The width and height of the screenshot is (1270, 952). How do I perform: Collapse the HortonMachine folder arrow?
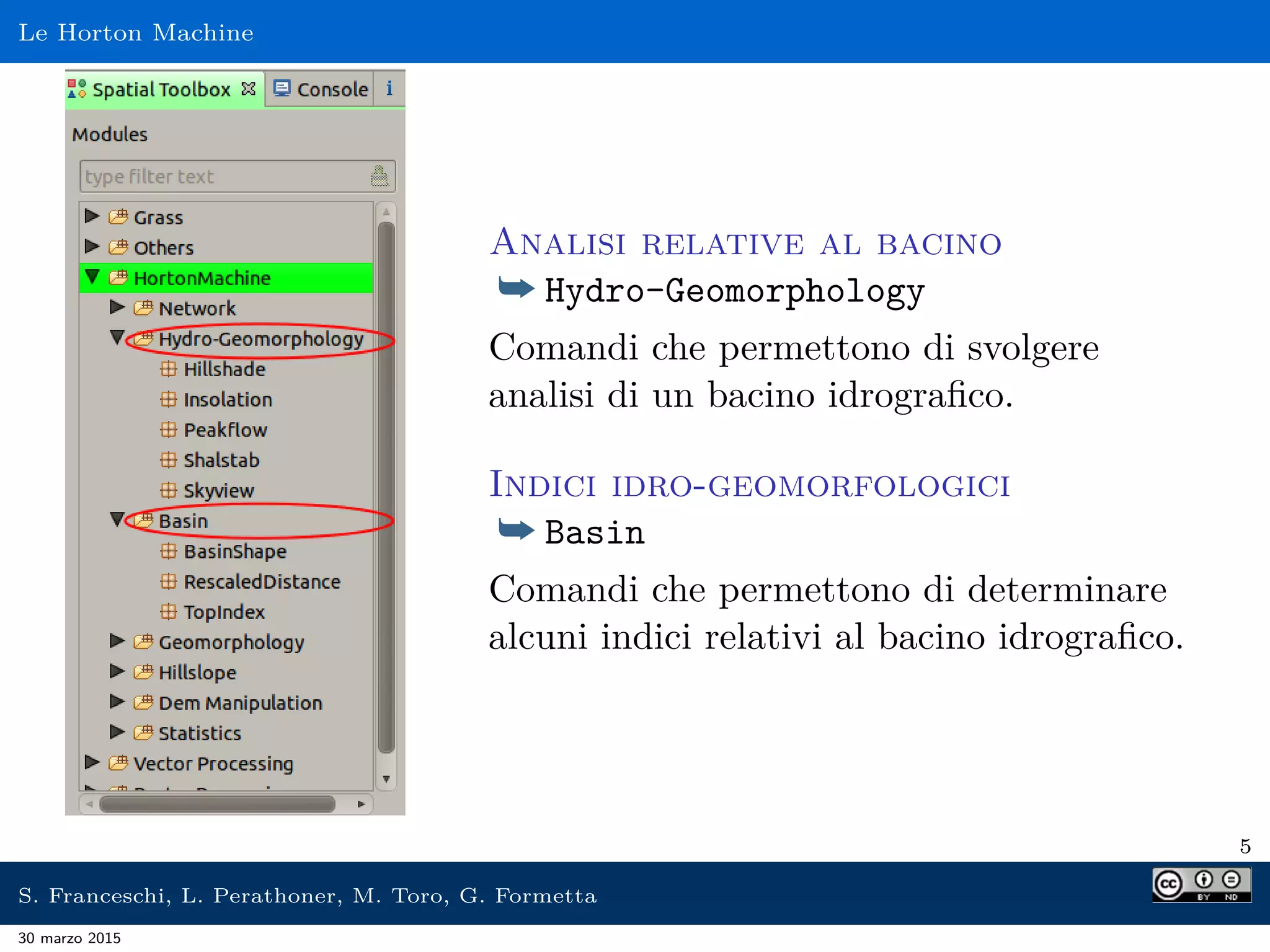[92, 276]
